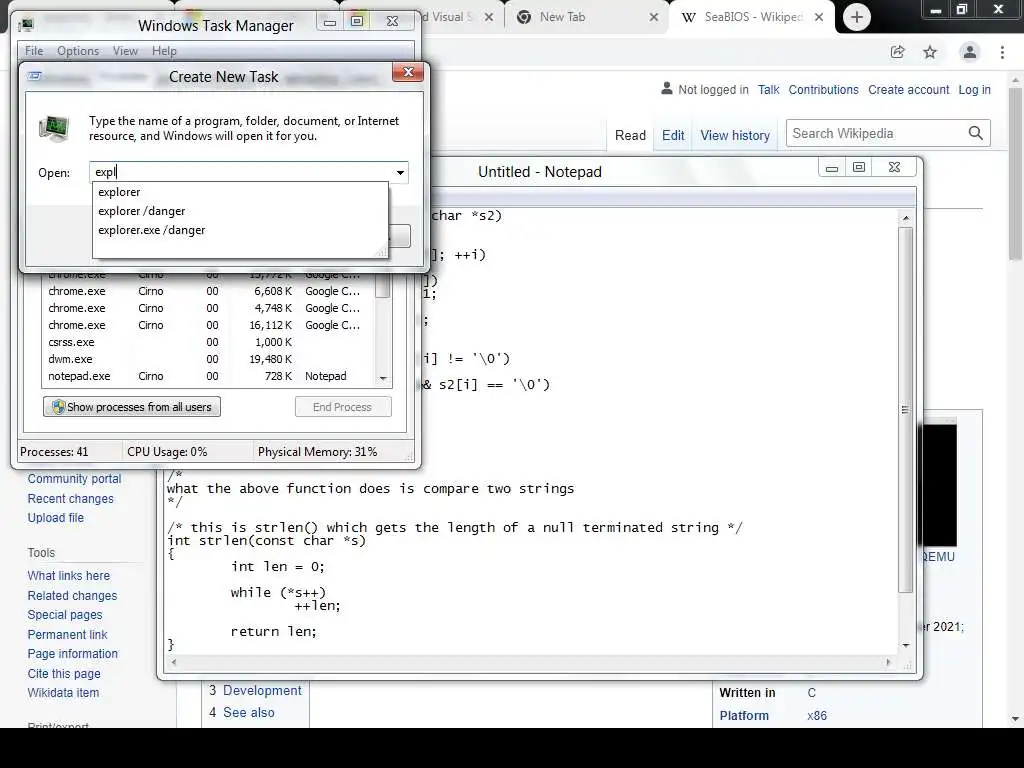Open the Talk link
This screenshot has height=768, width=1024.
(x=769, y=89)
